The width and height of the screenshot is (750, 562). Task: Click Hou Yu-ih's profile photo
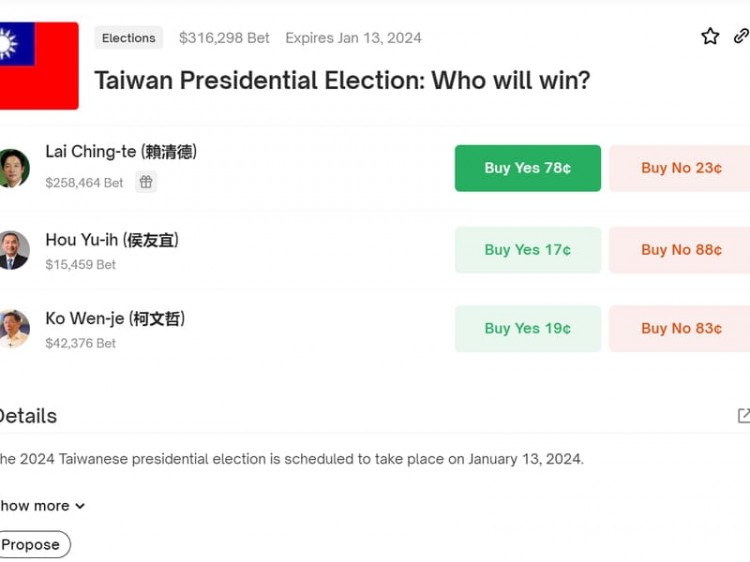[14, 250]
